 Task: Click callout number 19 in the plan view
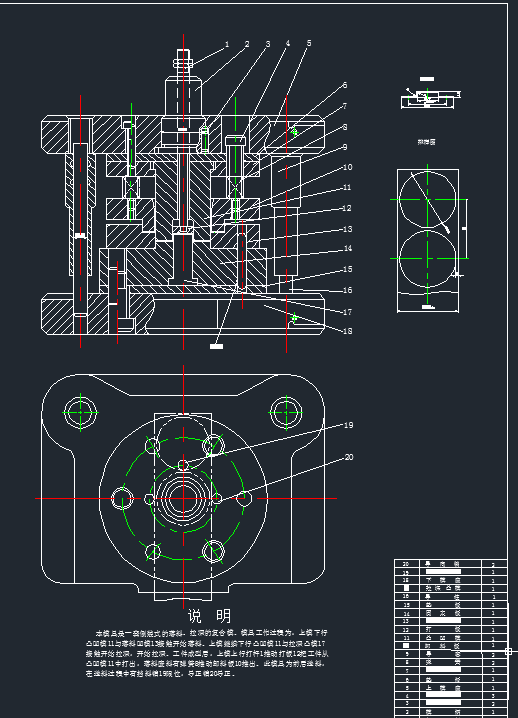pyautogui.click(x=349, y=425)
